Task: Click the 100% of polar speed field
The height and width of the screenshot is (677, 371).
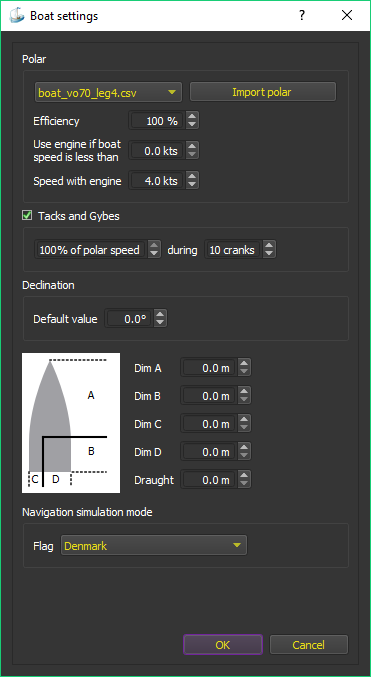Action: pyautogui.click(x=90, y=250)
